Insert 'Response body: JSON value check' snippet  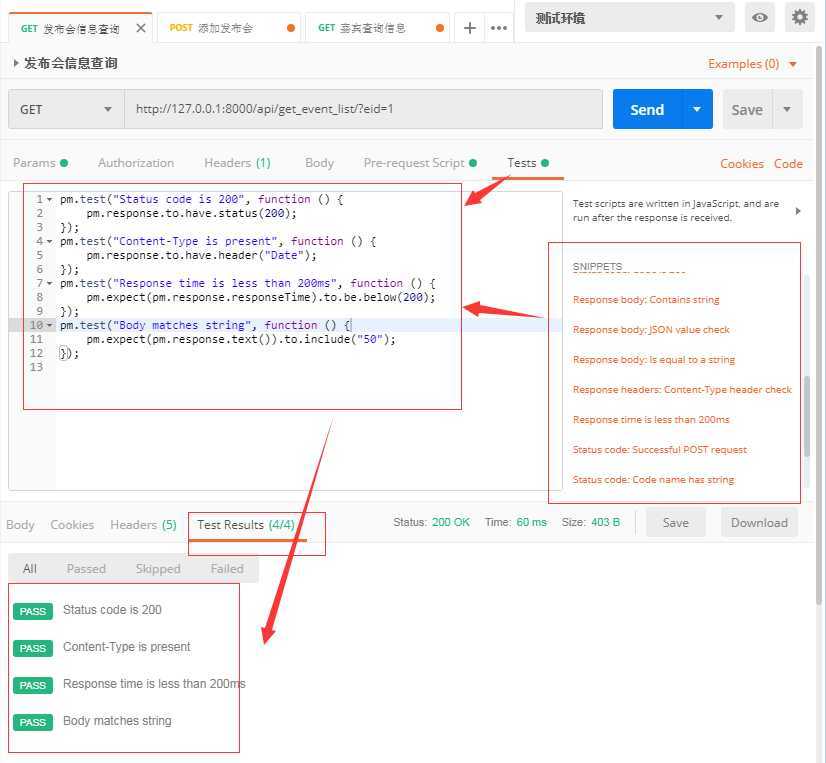pyautogui.click(x=651, y=330)
